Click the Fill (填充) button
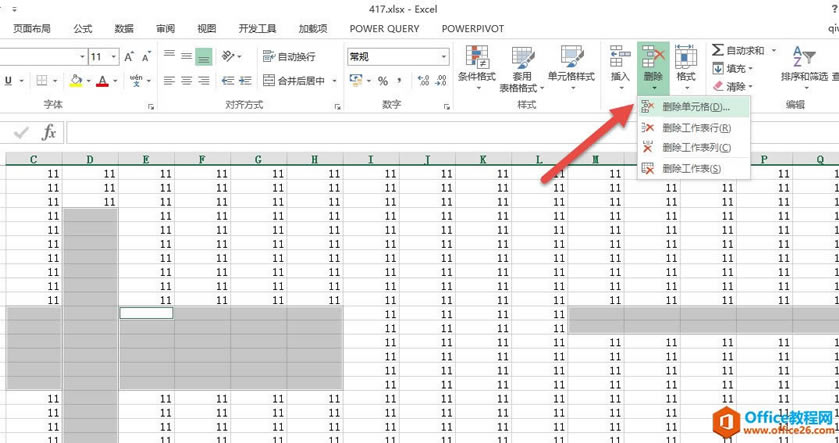The height and width of the screenshot is (443, 839). coord(736,69)
